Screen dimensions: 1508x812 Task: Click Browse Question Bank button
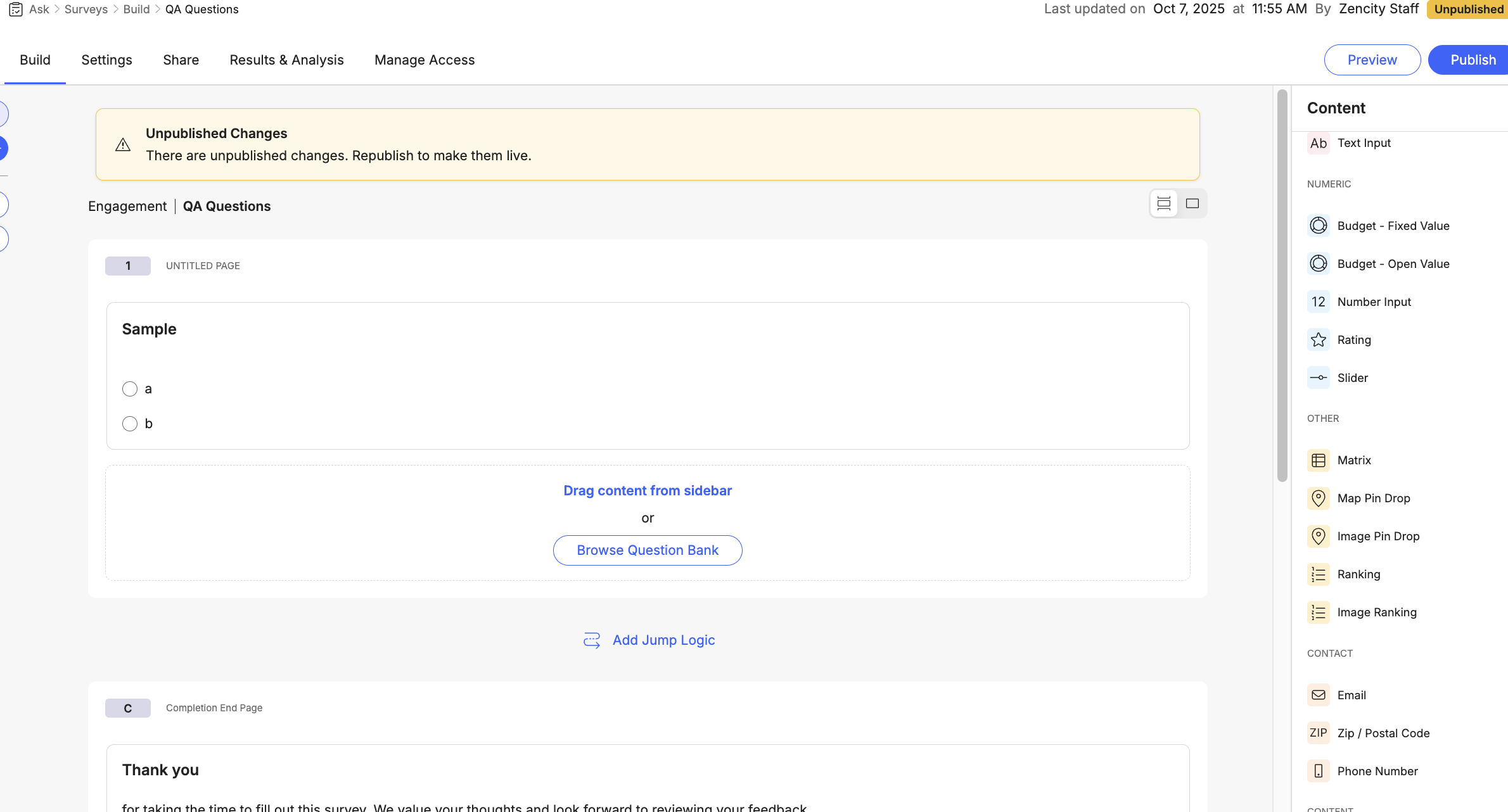pyautogui.click(x=648, y=550)
